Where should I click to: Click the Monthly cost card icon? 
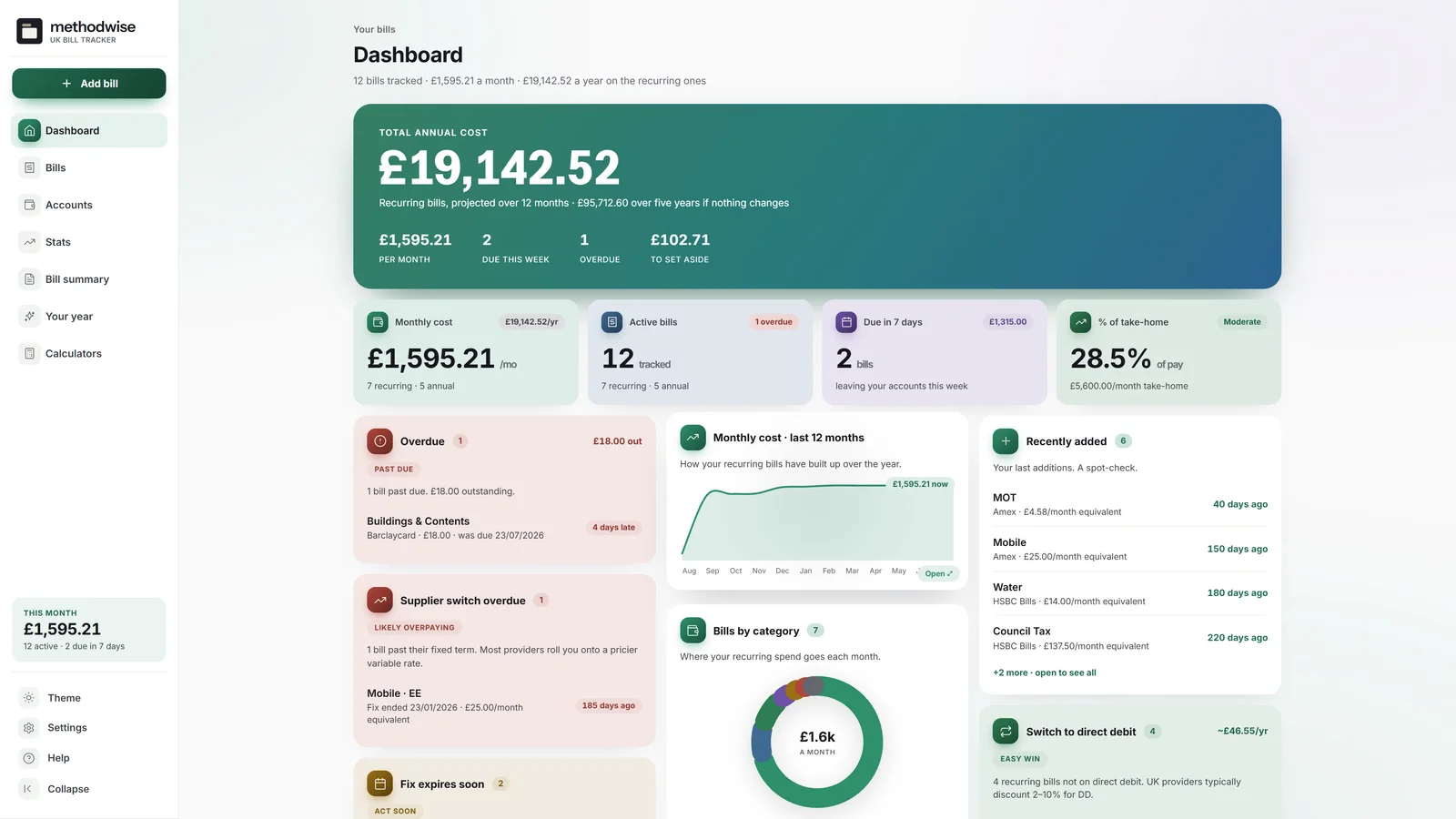pyautogui.click(x=378, y=322)
